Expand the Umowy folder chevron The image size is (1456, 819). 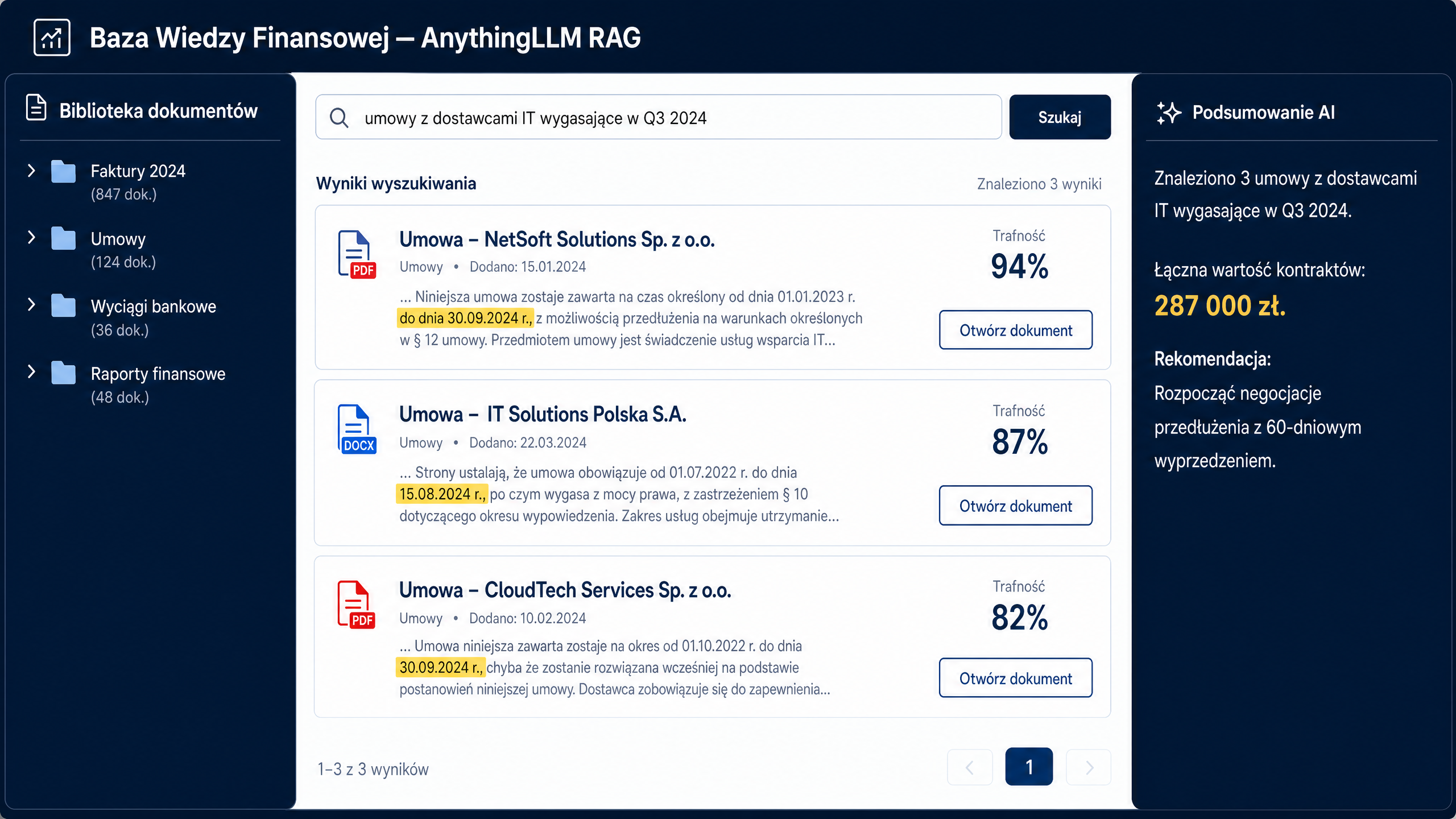31,238
